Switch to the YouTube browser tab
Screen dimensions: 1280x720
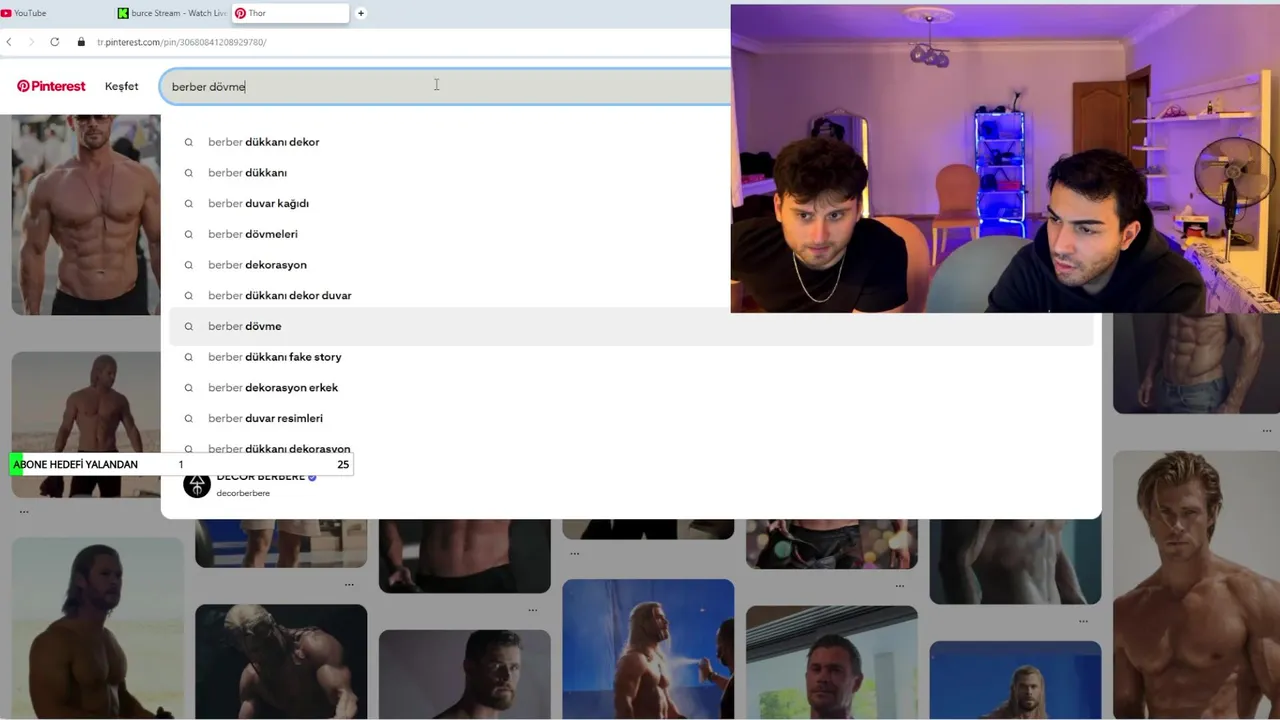click(x=50, y=13)
